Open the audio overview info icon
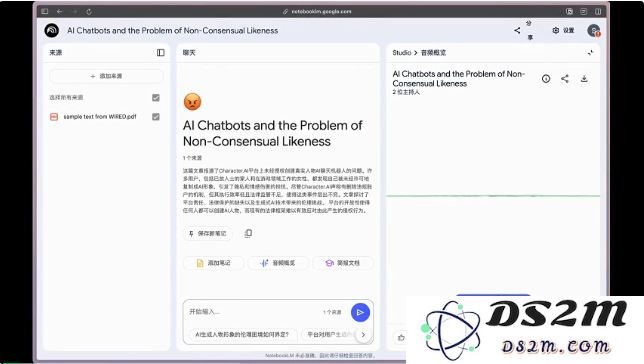This screenshot has height=364, width=644. click(x=546, y=78)
